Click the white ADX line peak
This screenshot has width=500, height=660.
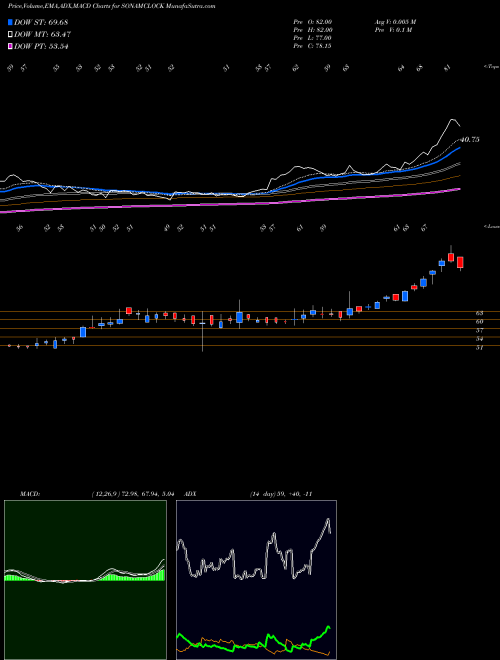[x=328, y=520]
